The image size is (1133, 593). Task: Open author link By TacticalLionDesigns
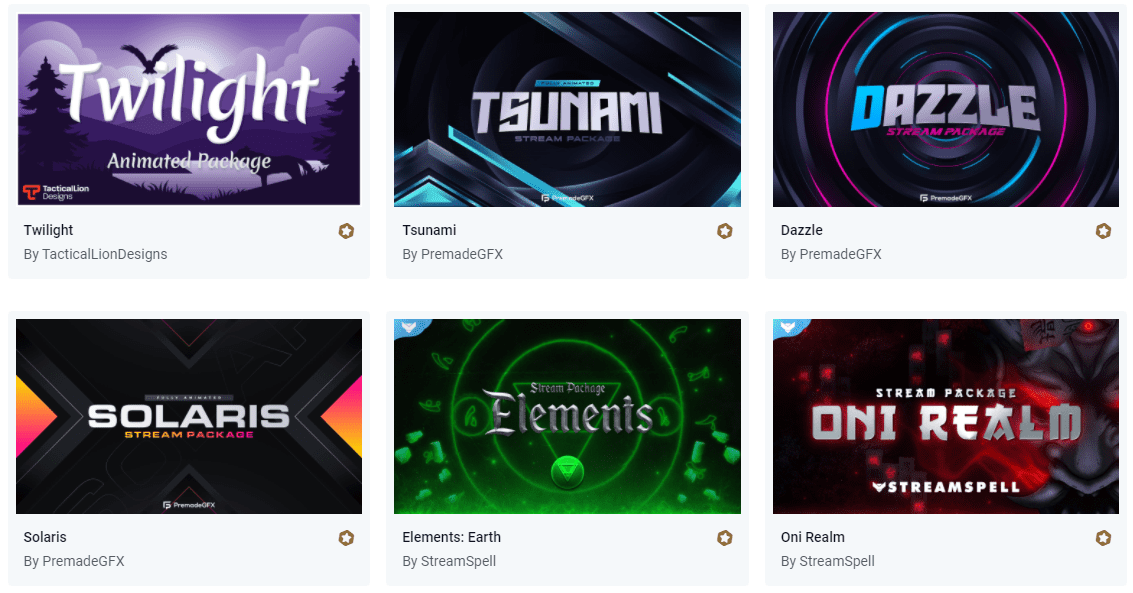click(x=95, y=254)
